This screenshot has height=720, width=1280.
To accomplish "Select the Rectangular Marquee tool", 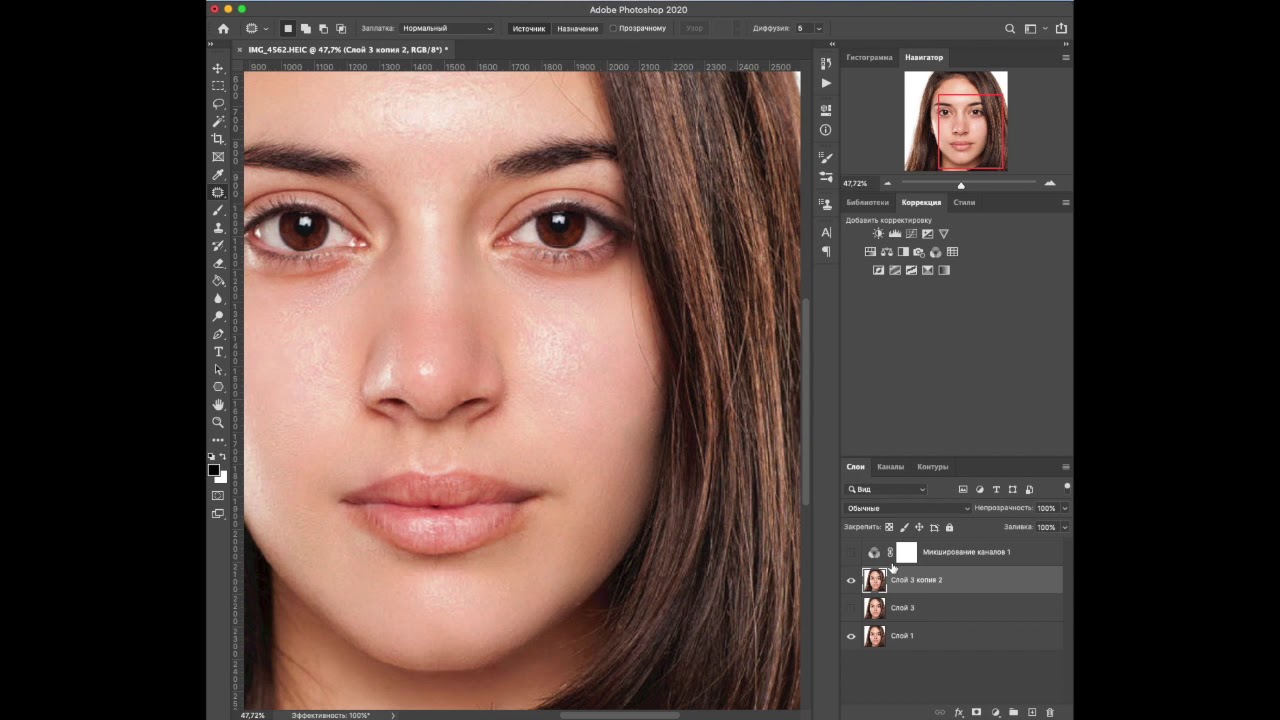I will (x=218, y=86).
